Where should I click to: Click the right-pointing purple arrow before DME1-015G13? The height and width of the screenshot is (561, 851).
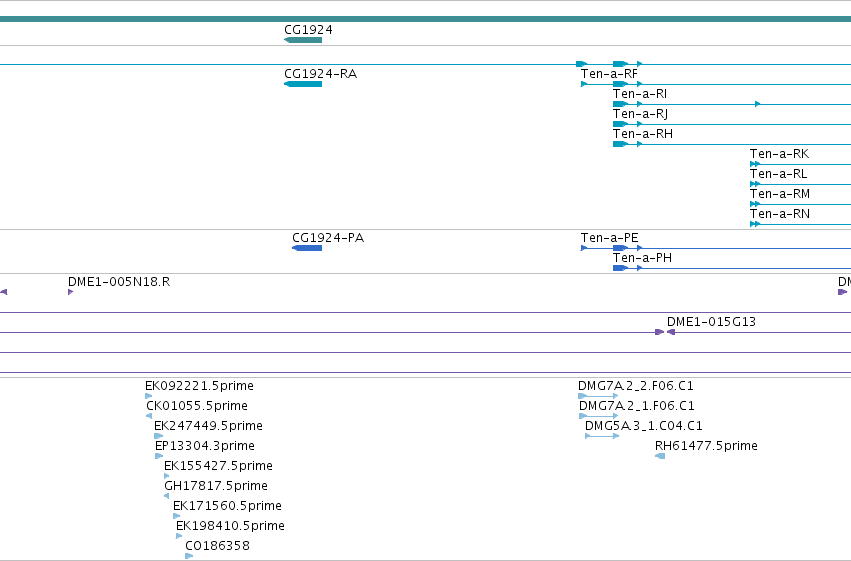click(x=659, y=332)
